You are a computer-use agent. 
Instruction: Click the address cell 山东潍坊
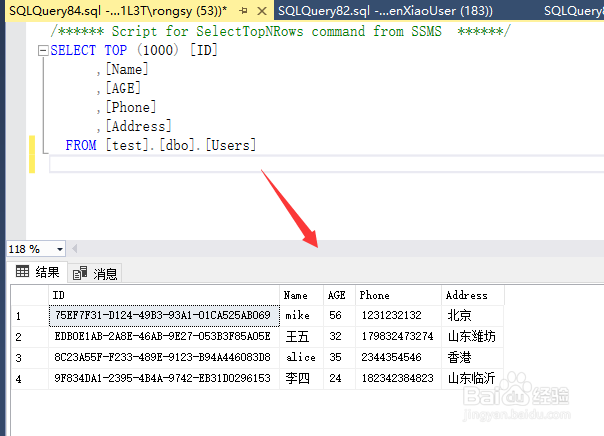473,337
